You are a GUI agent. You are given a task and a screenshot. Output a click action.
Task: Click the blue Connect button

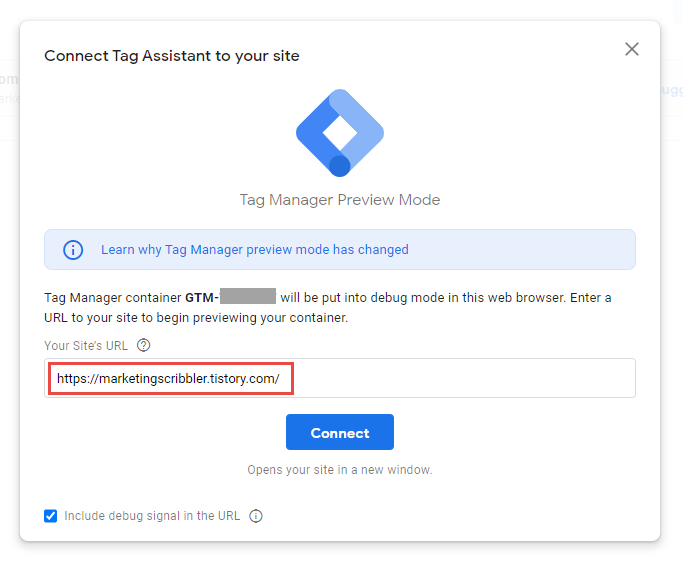340,432
